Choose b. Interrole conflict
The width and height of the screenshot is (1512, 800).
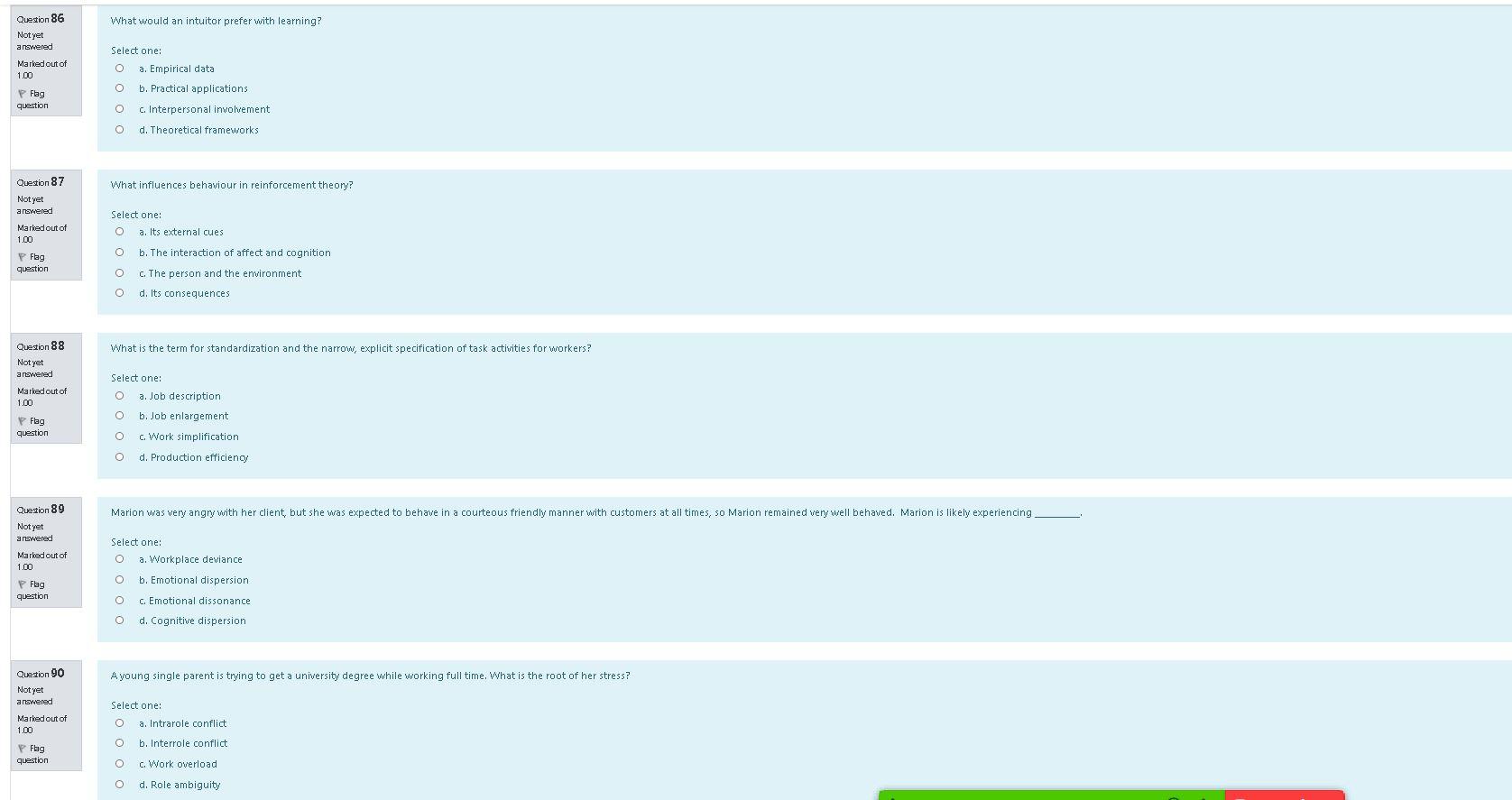tap(119, 743)
